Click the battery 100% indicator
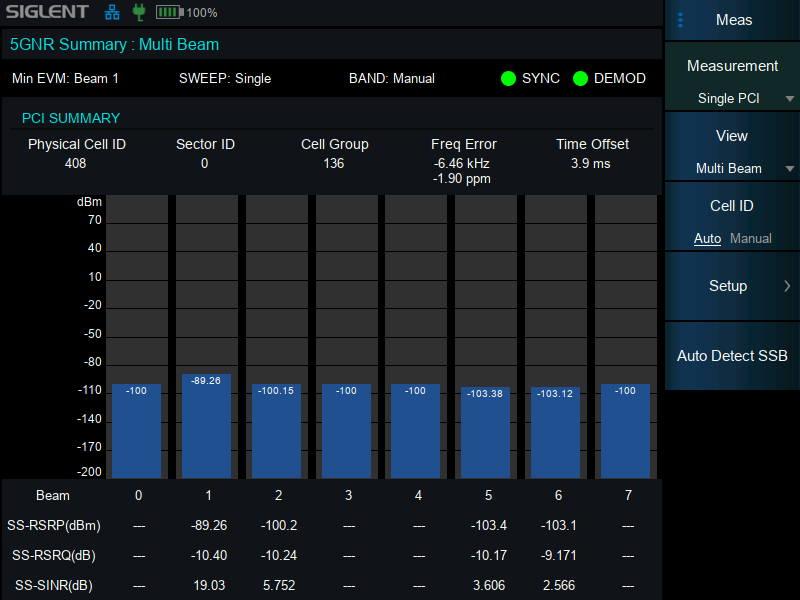 (x=187, y=13)
